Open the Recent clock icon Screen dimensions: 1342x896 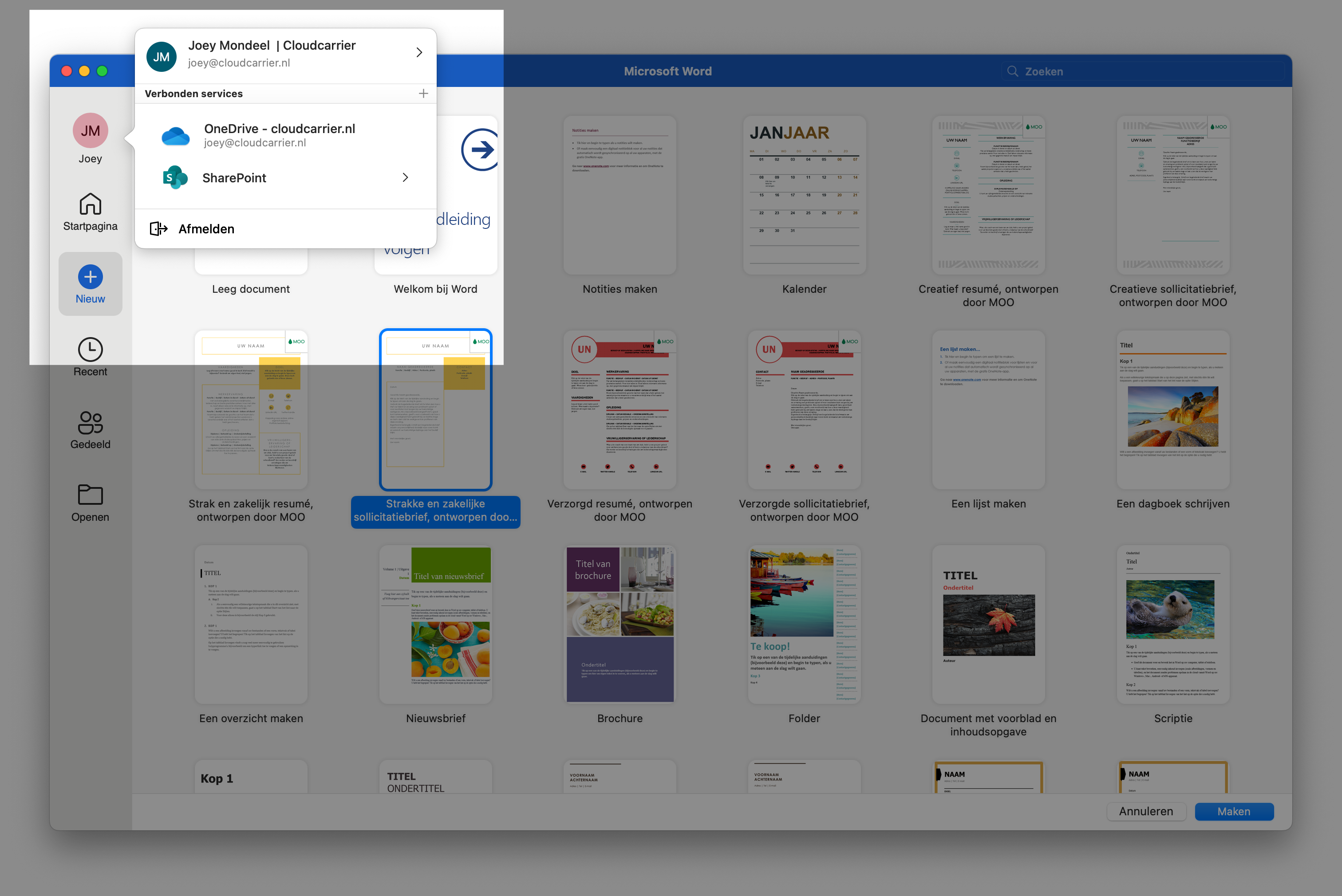pos(90,349)
